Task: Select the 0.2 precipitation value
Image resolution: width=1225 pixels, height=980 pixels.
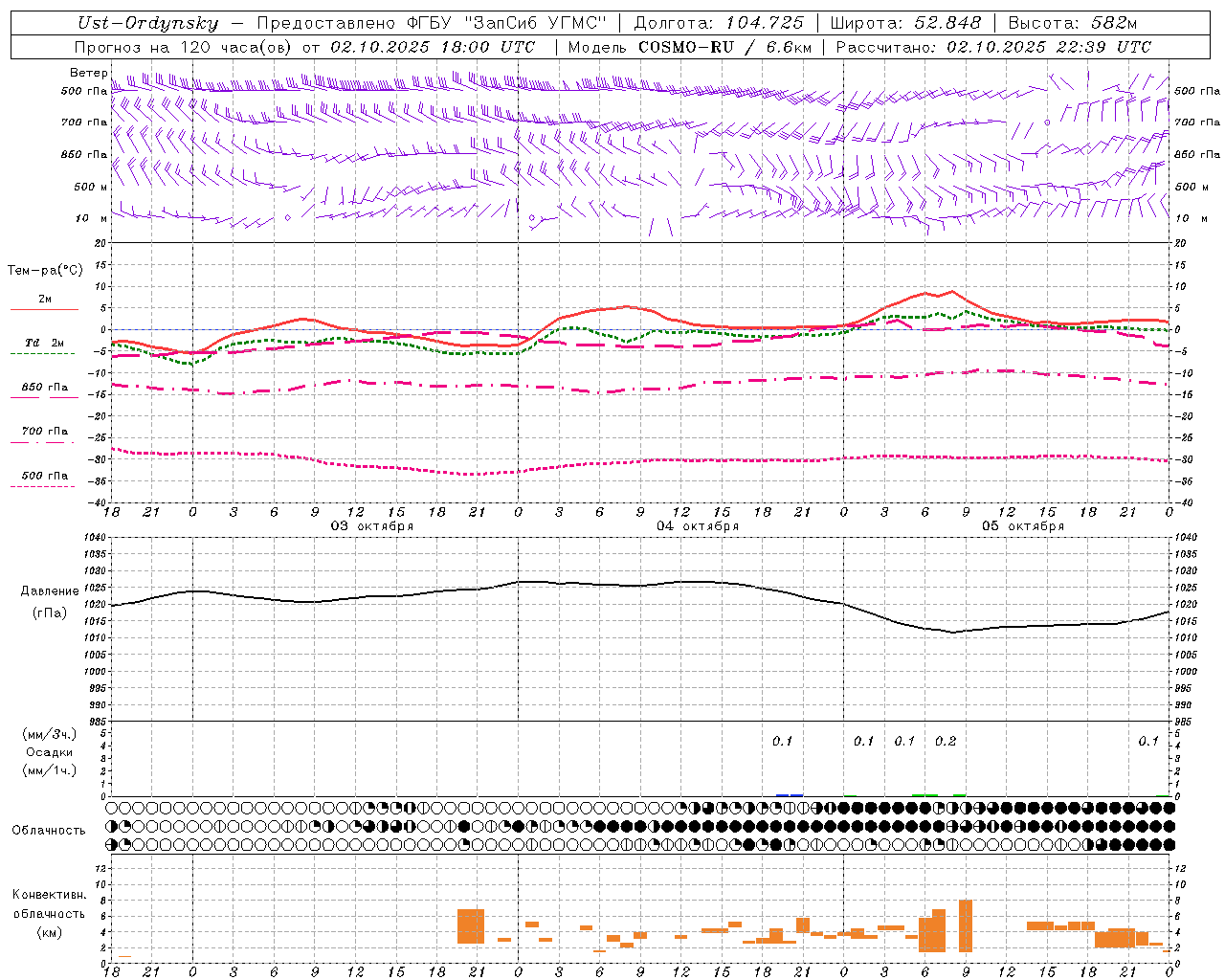Action: click(946, 742)
